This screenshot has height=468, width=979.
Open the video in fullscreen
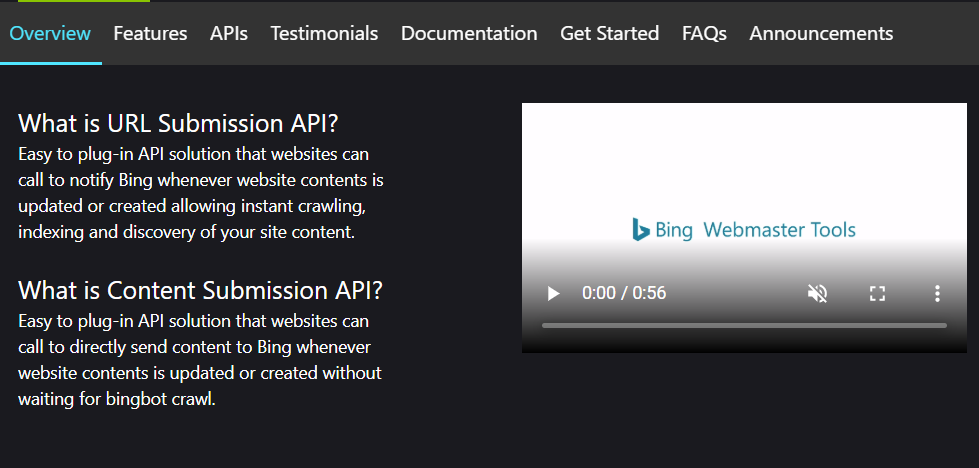click(x=877, y=293)
